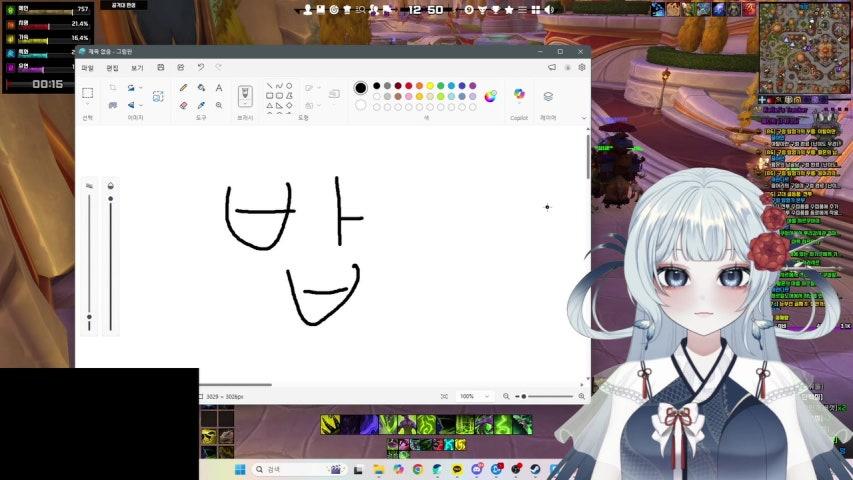The height and width of the screenshot is (480, 853).
Task: Open the 보기 (View) menu
Action: (137, 68)
